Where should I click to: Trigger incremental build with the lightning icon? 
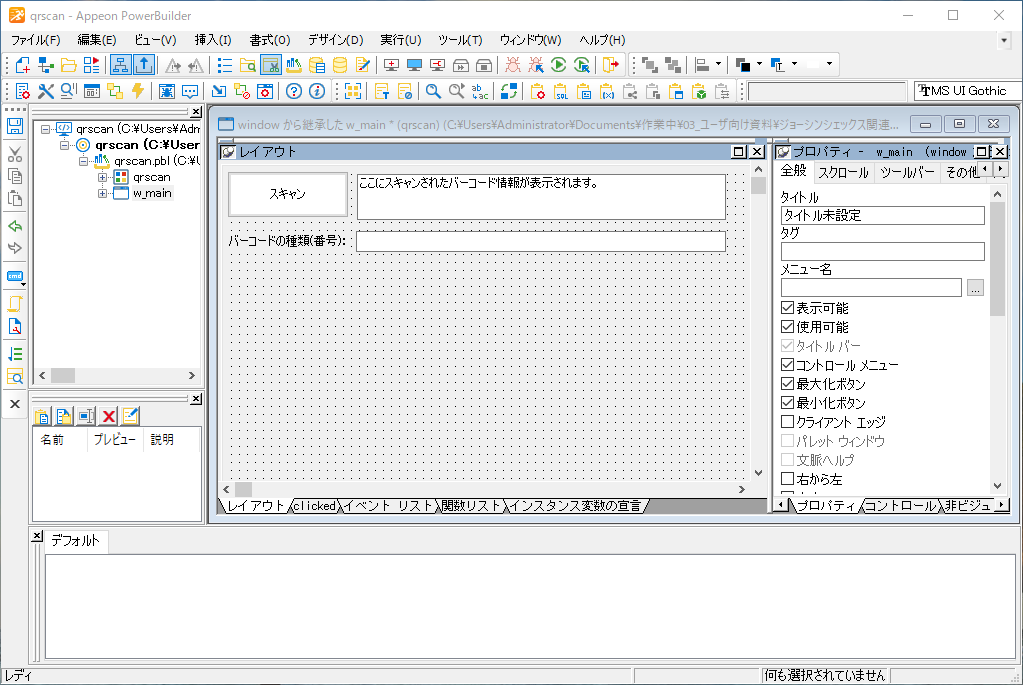coord(136,91)
